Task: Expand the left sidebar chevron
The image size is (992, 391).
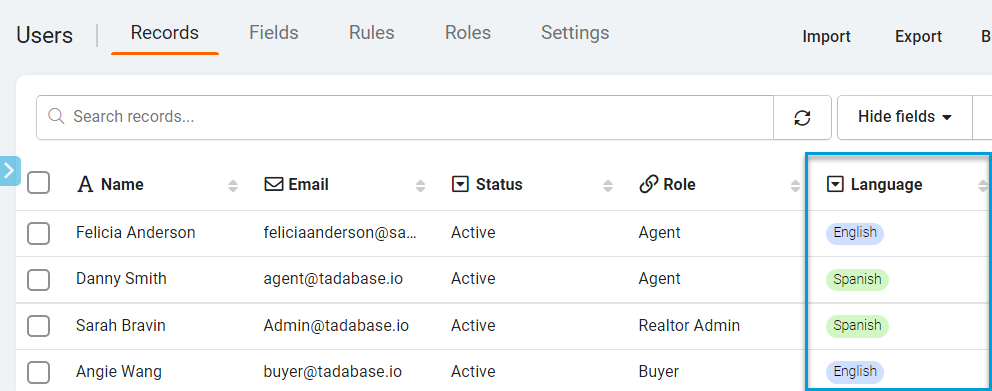Action: pos(9,170)
